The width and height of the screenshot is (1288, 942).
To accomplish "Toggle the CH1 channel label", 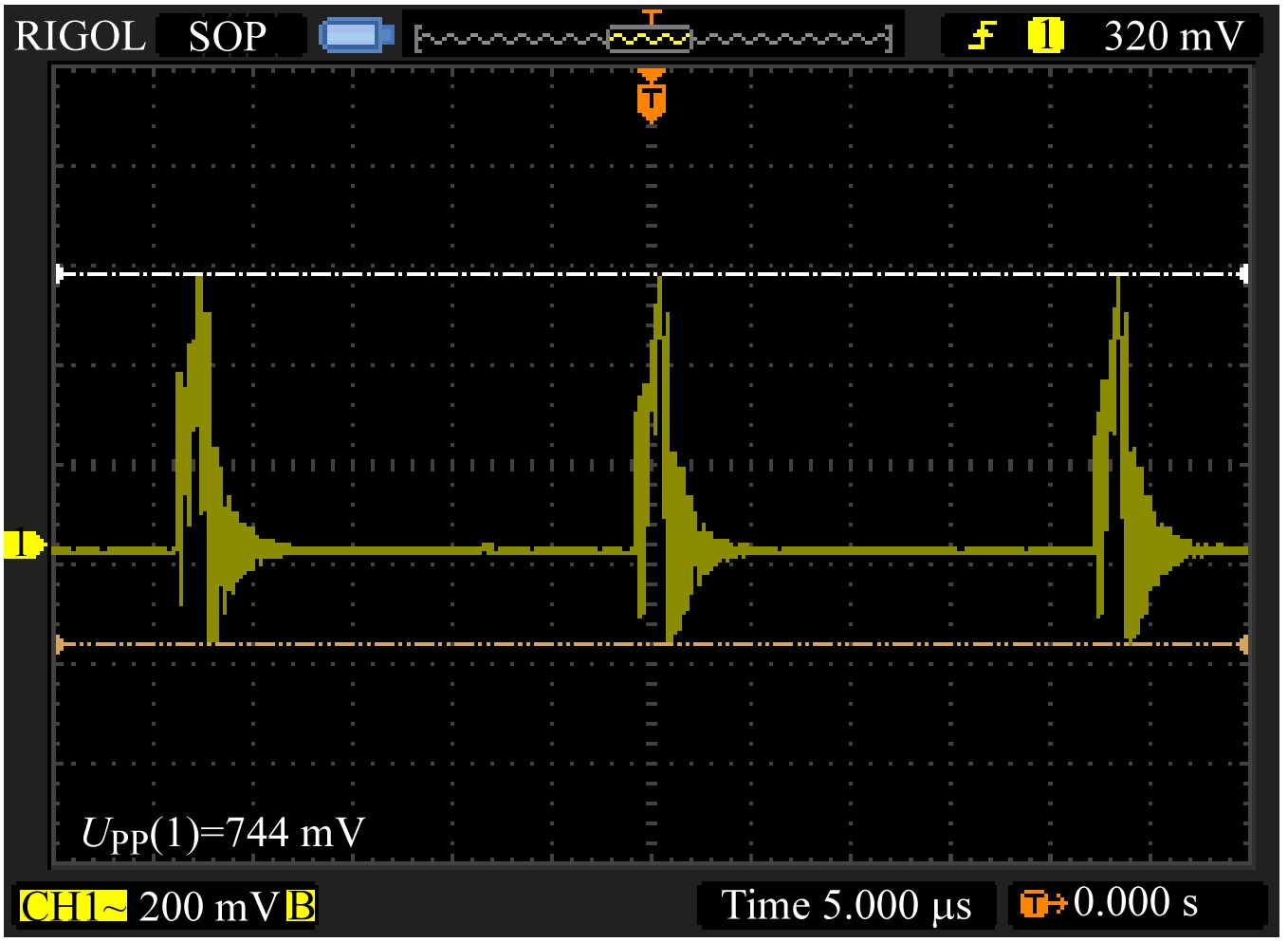I will [72, 906].
